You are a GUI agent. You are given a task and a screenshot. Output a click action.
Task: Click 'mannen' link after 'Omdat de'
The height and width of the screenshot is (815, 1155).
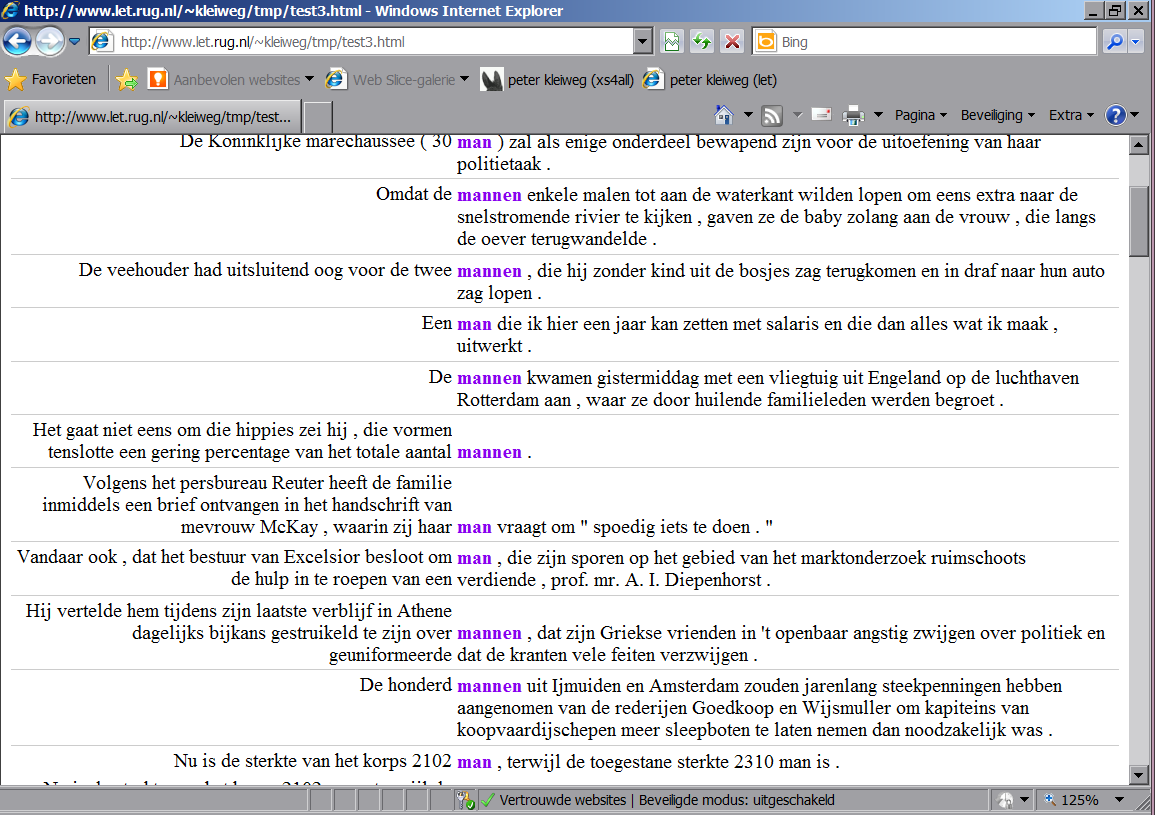pyautogui.click(x=489, y=195)
